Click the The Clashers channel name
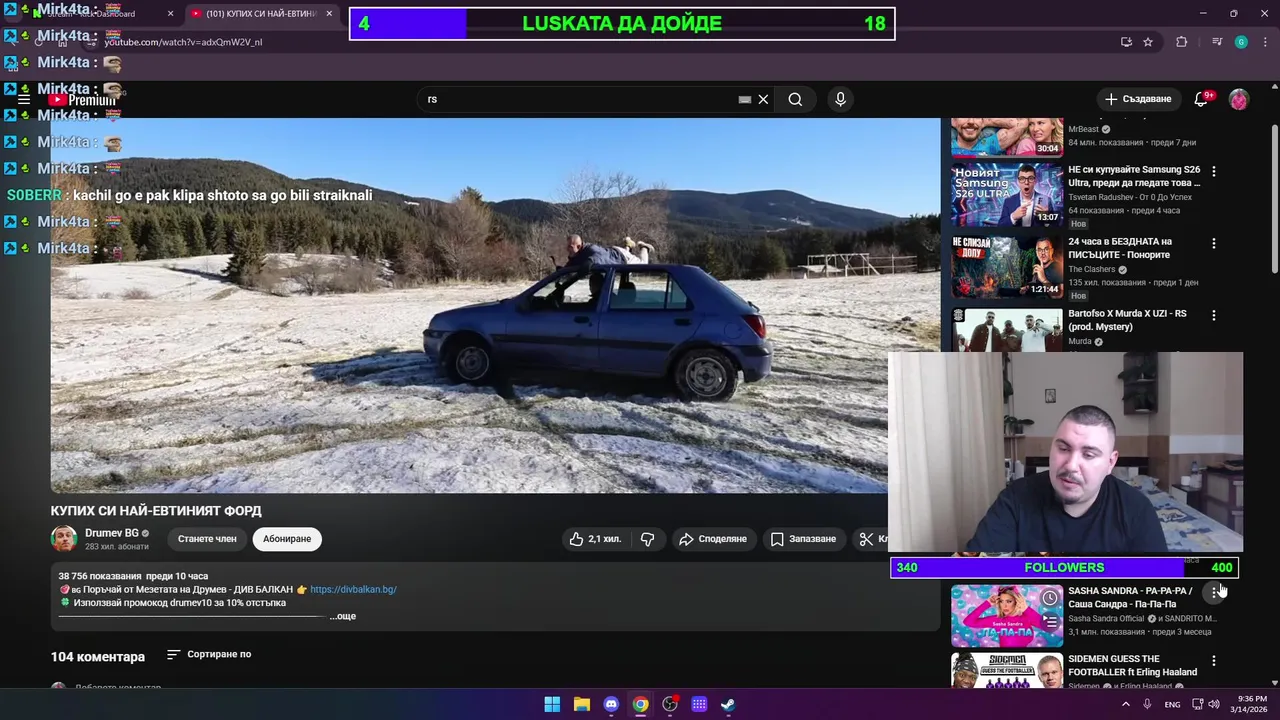1280x720 pixels. coord(1091,269)
